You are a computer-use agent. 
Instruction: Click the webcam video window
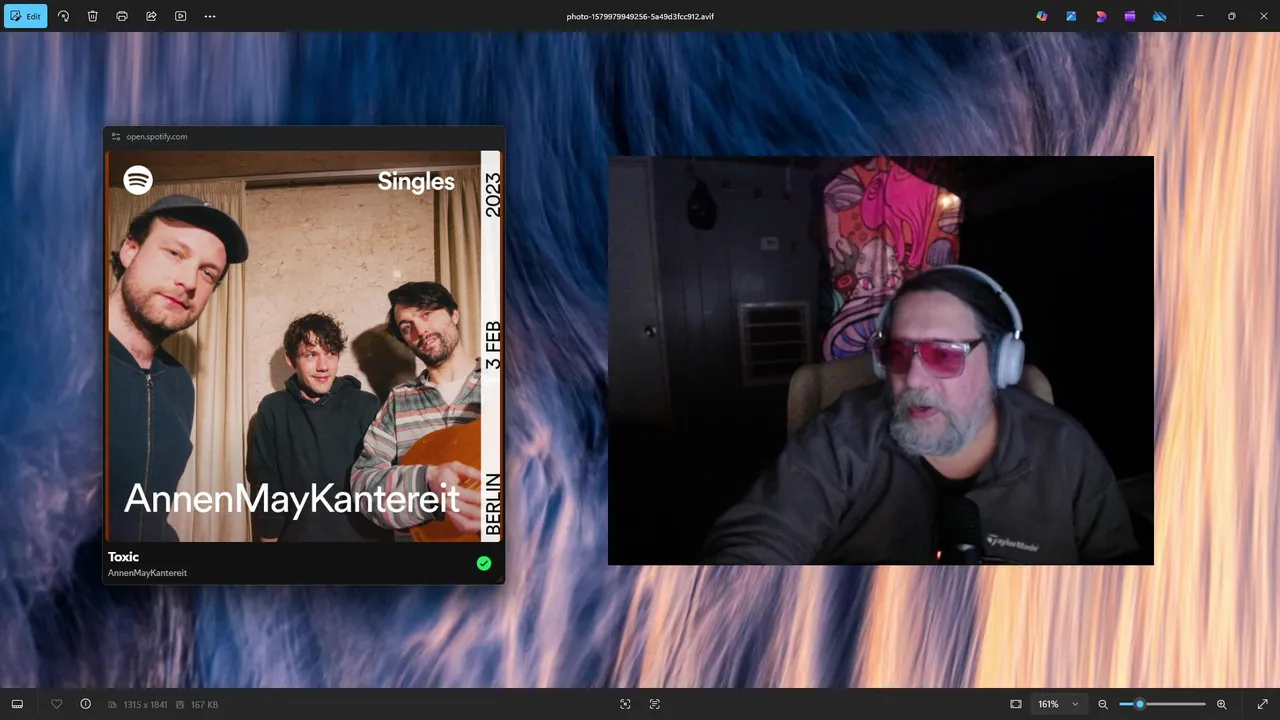881,360
